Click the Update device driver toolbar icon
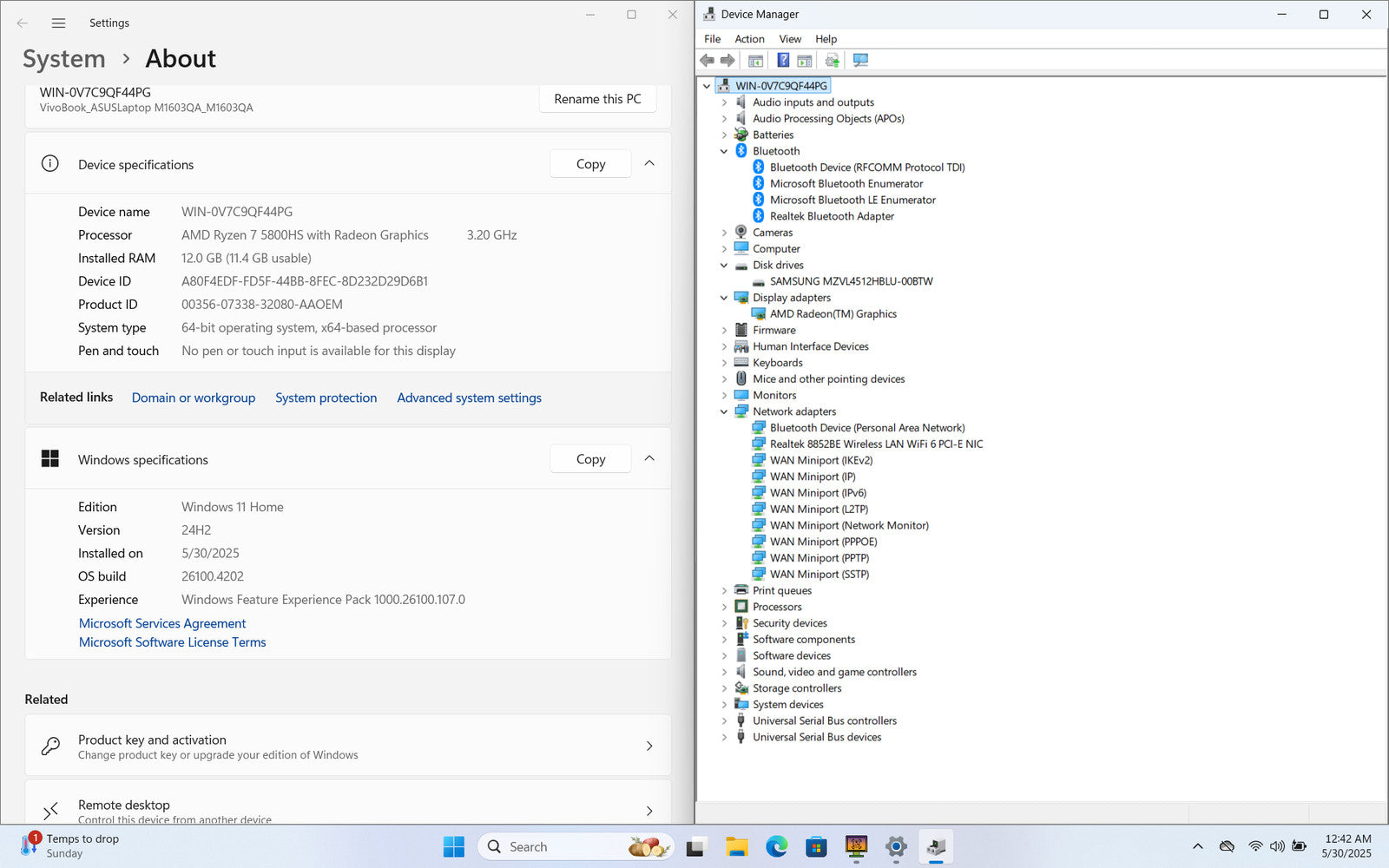 pos(832,60)
